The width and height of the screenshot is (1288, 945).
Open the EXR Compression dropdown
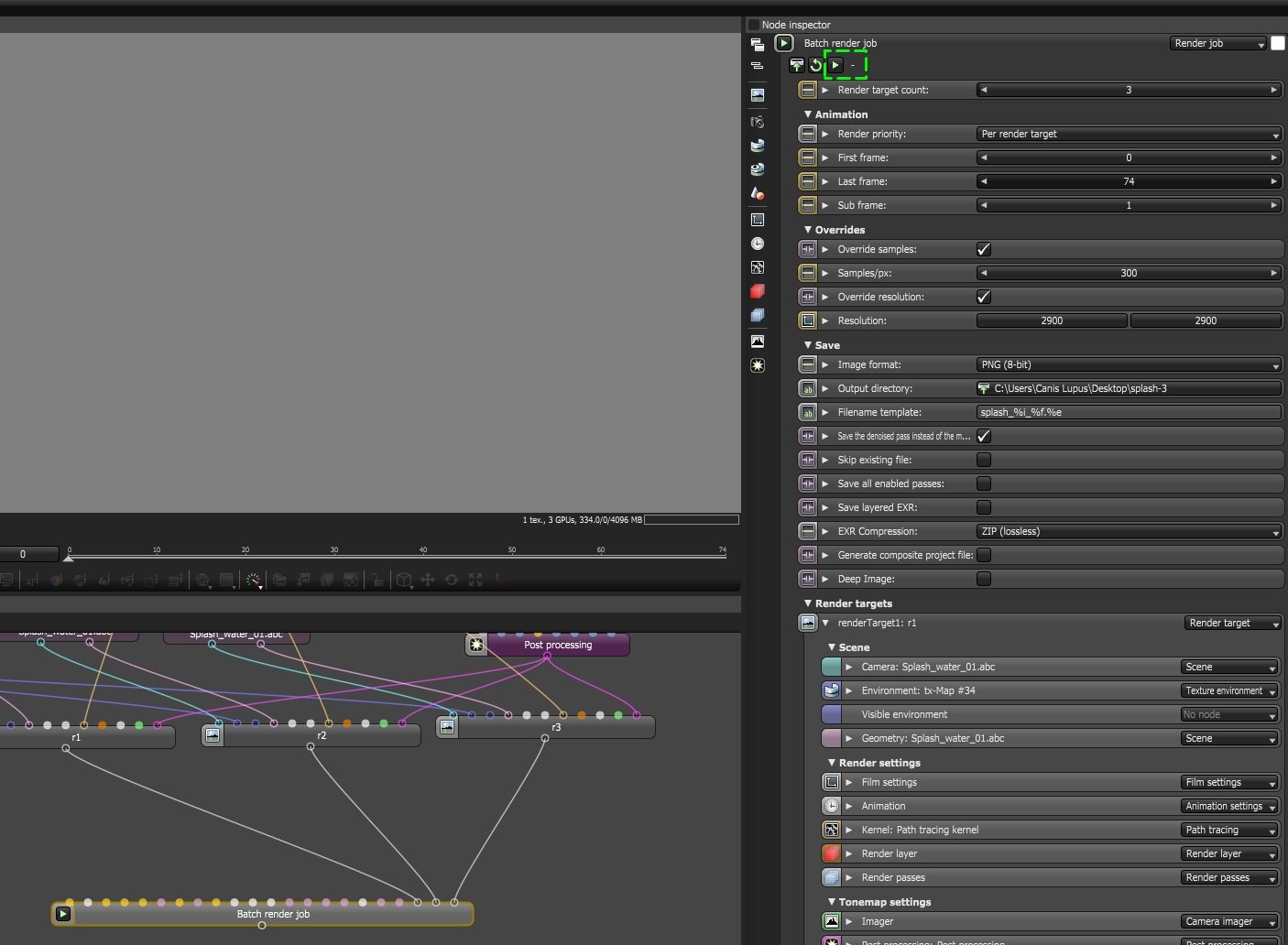(1129, 531)
